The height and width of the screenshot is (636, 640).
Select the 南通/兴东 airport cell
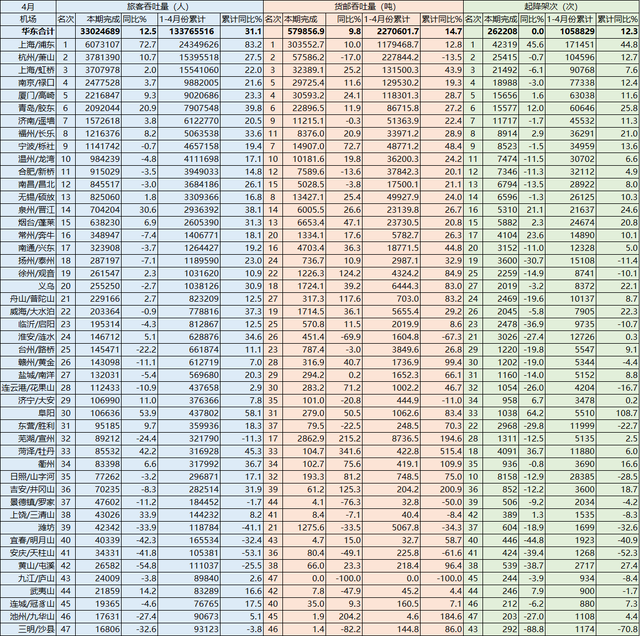(28, 248)
